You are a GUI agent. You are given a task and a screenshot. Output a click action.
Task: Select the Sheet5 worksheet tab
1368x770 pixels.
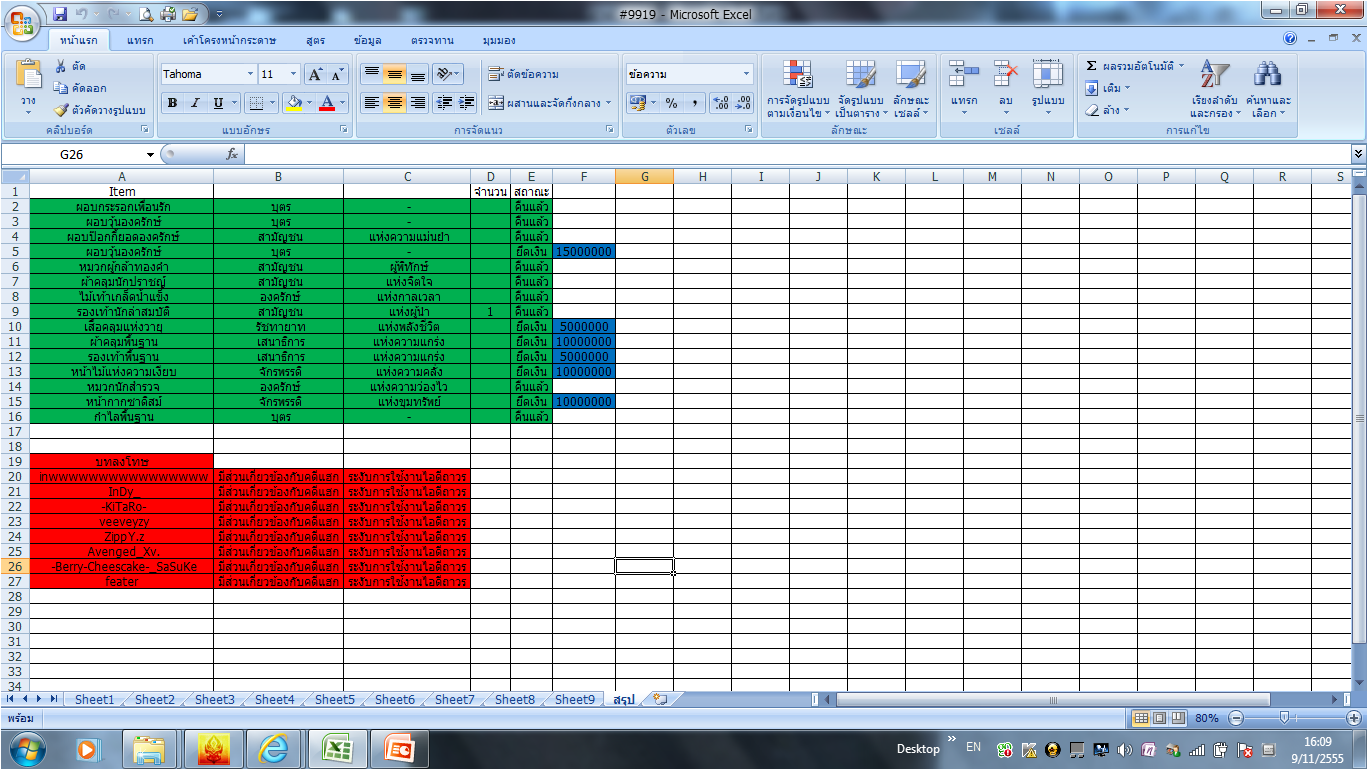(x=334, y=699)
